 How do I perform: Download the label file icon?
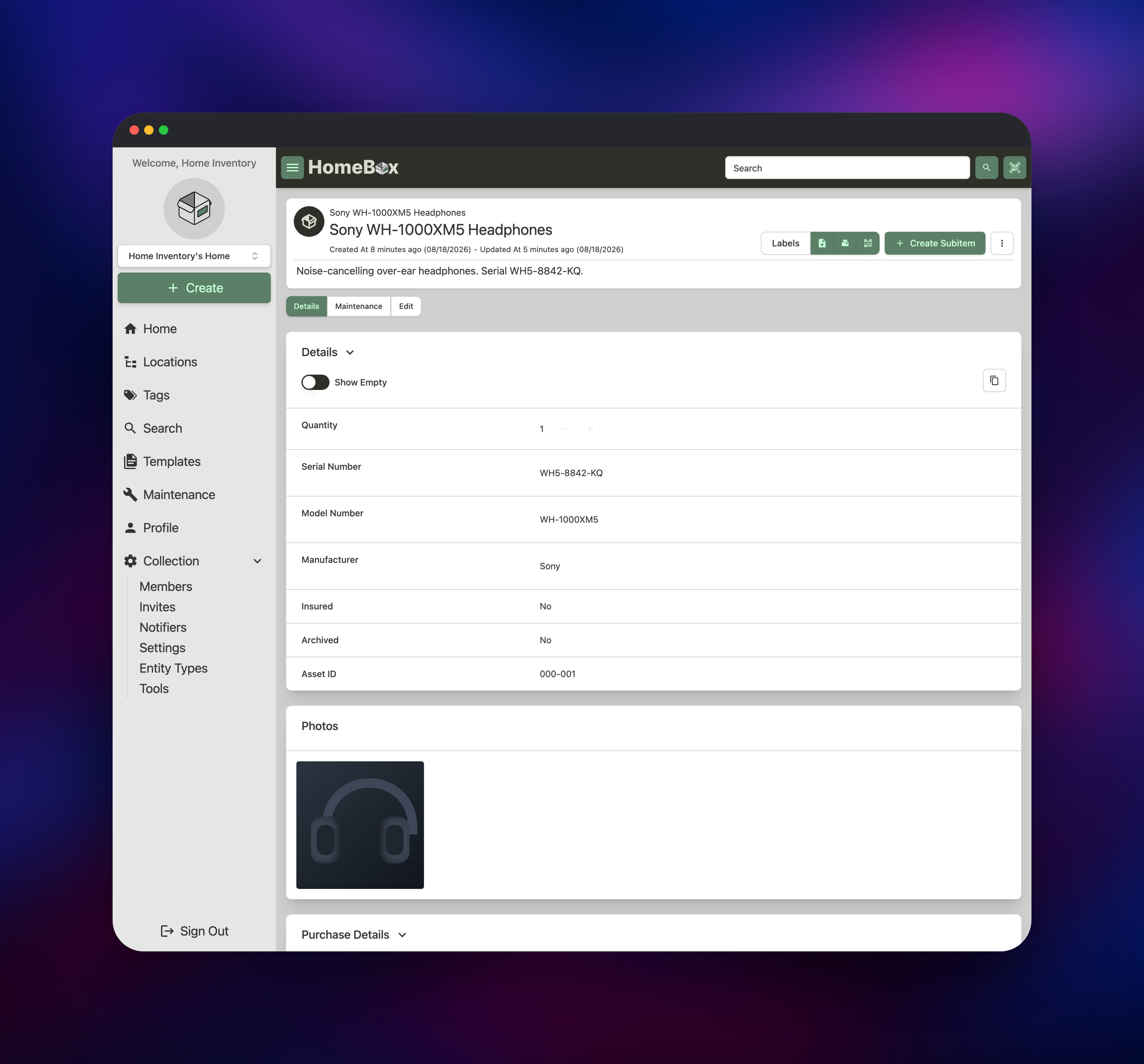click(822, 243)
